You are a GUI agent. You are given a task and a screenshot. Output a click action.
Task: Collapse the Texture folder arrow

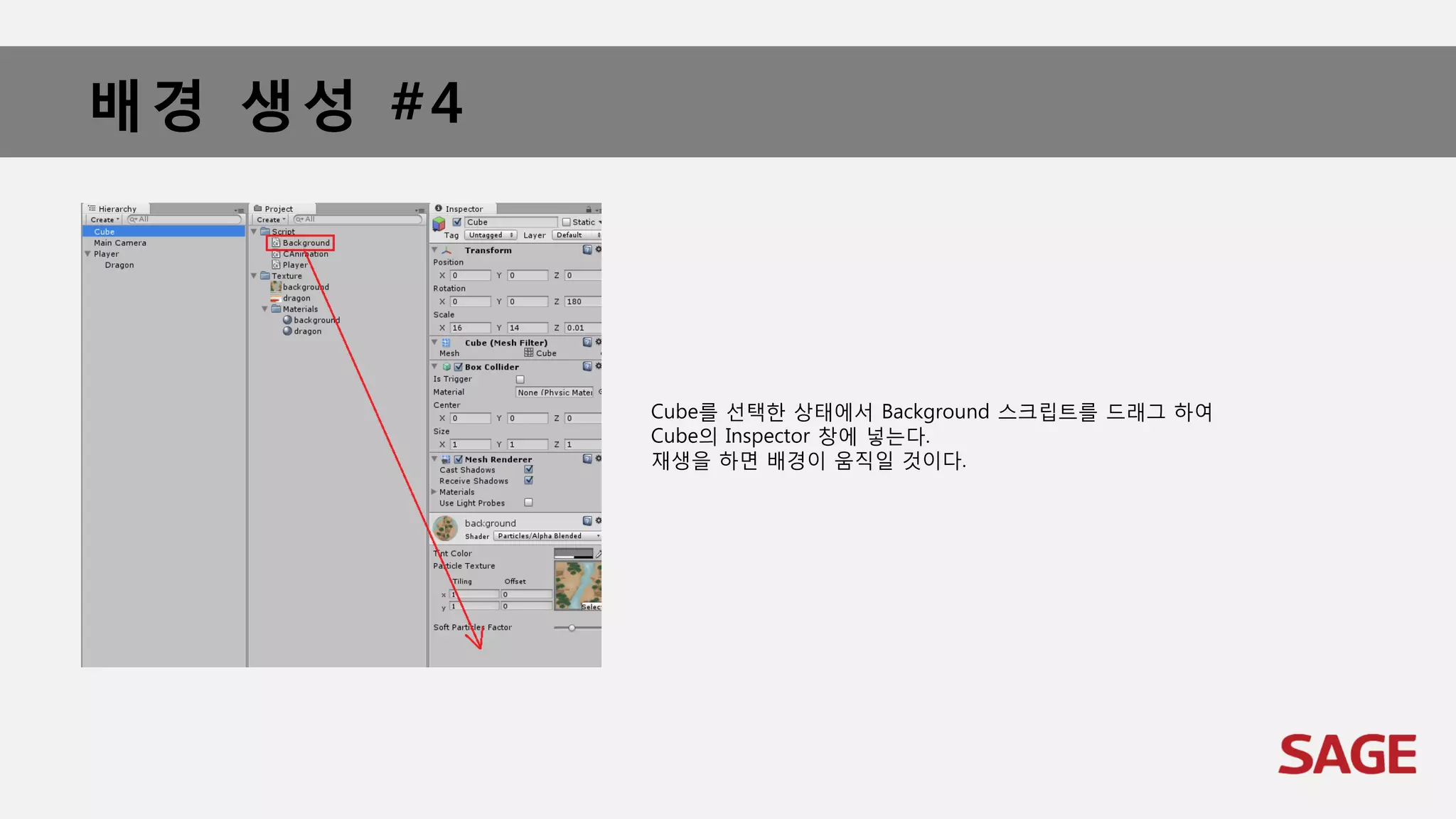[255, 276]
